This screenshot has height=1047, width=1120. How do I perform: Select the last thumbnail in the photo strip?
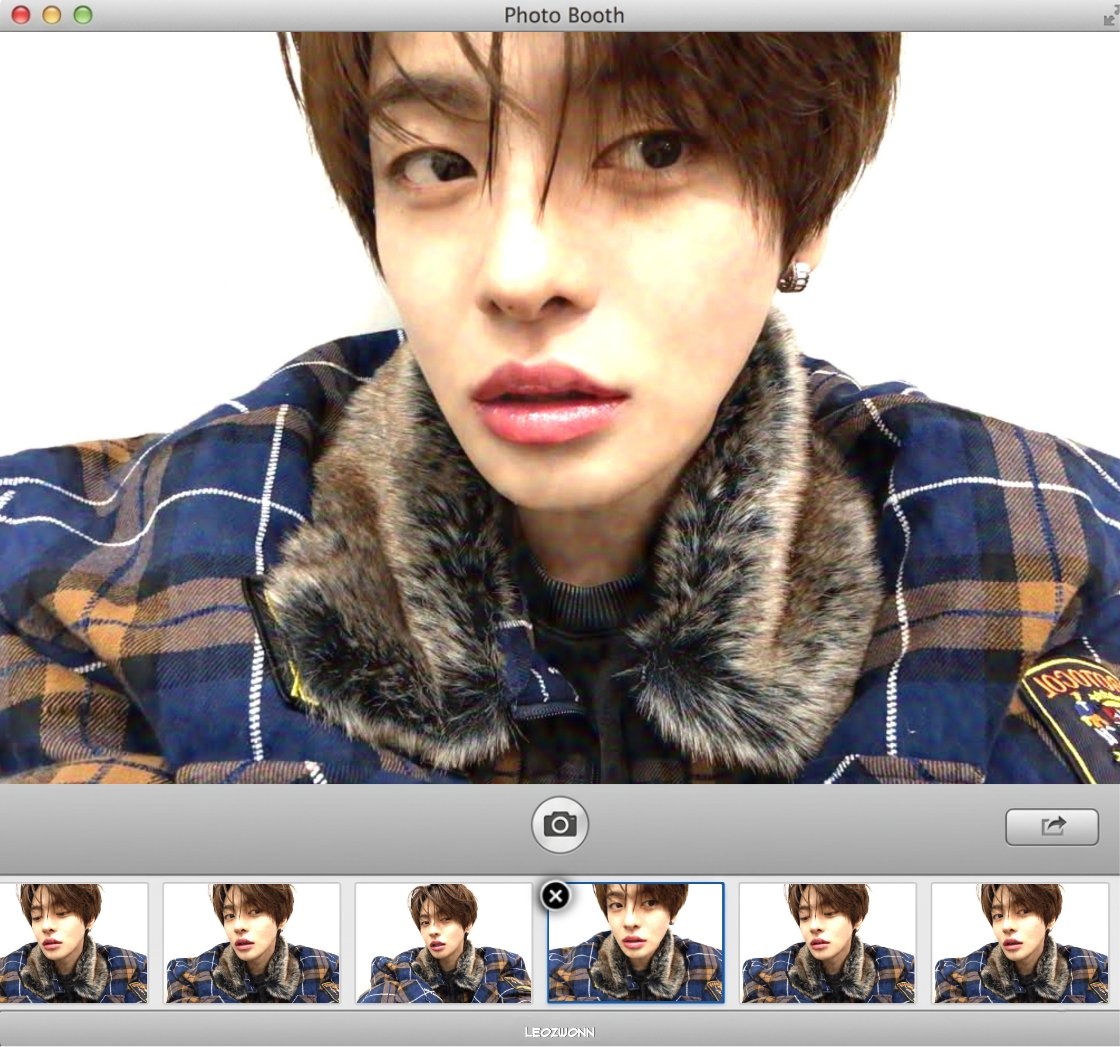coord(1020,943)
